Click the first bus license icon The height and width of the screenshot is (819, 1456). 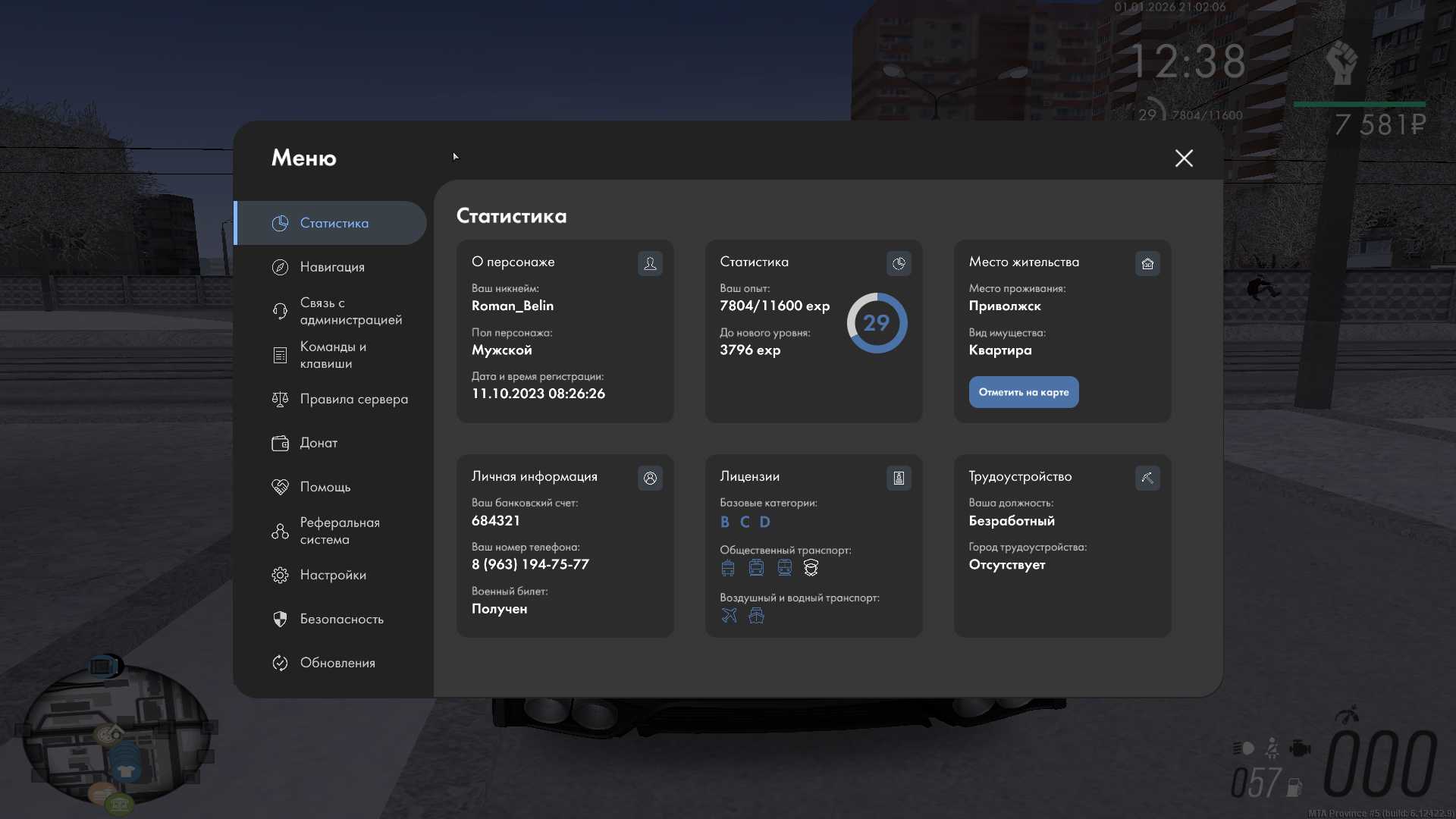[x=728, y=568]
